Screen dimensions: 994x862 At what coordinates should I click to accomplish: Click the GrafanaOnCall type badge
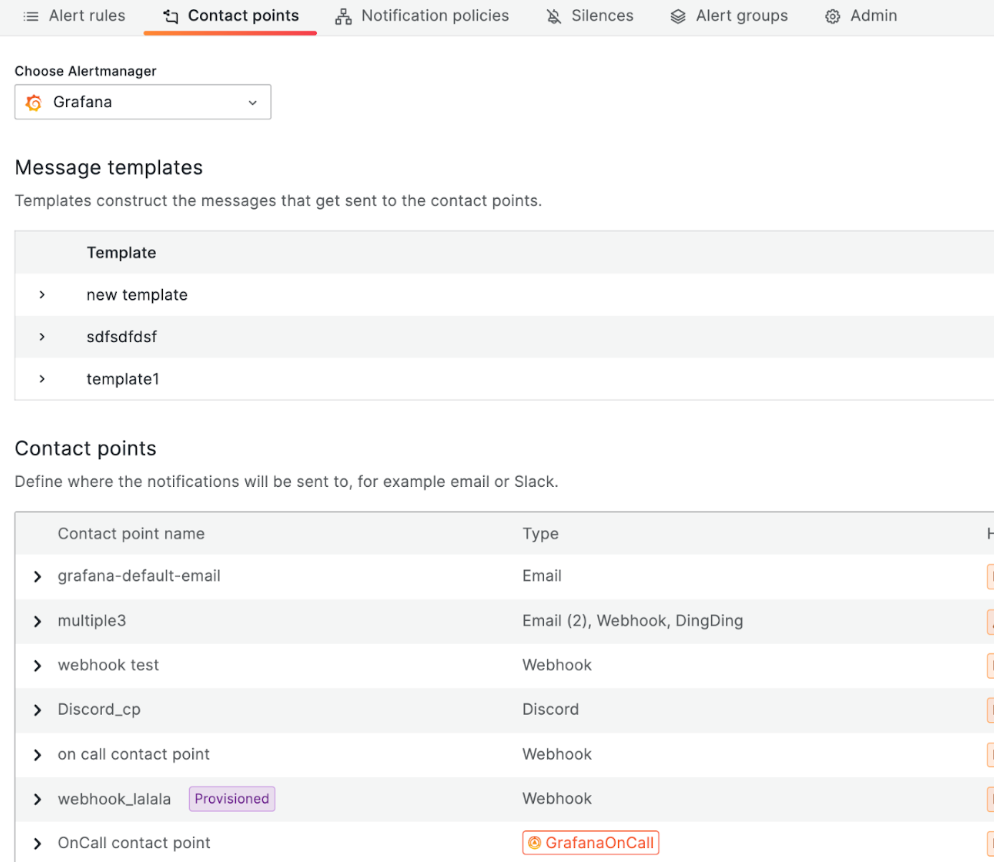tap(590, 843)
